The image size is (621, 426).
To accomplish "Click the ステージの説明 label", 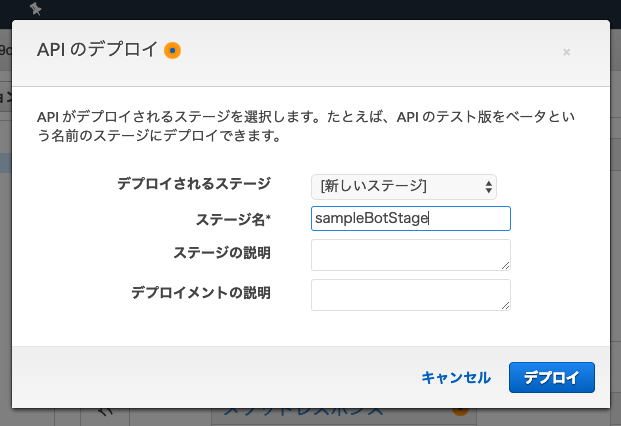I will point(222,253).
